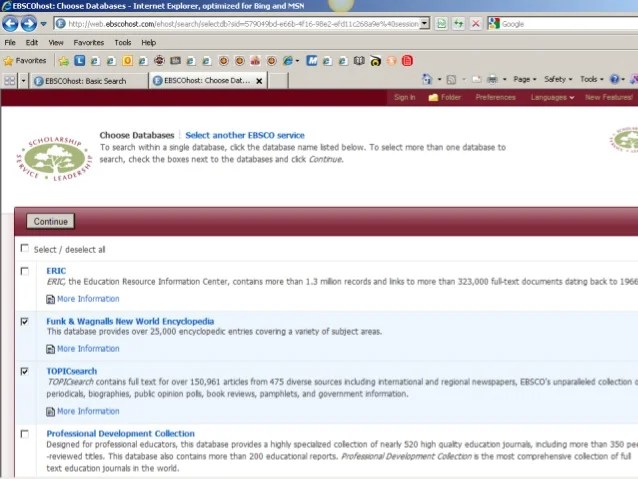This screenshot has height=479, width=638.
Task: Click the Add to Favorites Bar star icon
Action: click(x=63, y=61)
